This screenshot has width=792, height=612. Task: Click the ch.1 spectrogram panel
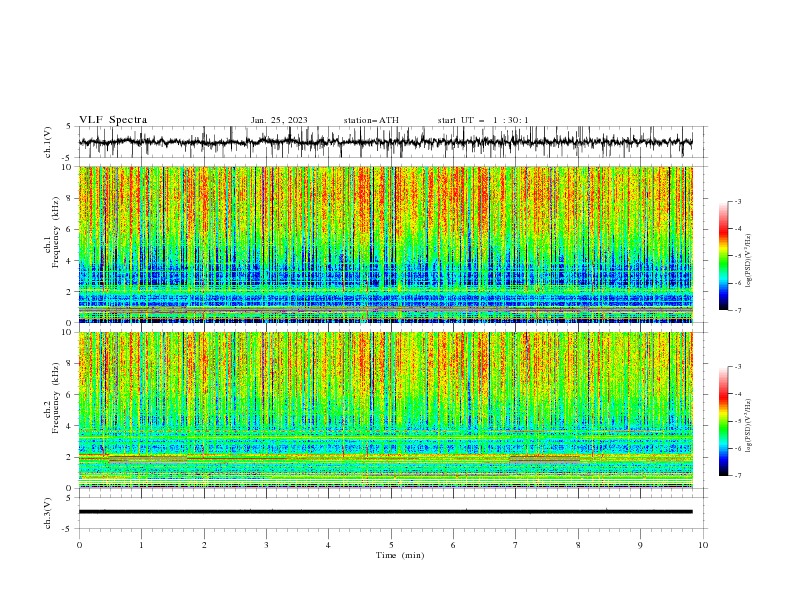click(386, 244)
